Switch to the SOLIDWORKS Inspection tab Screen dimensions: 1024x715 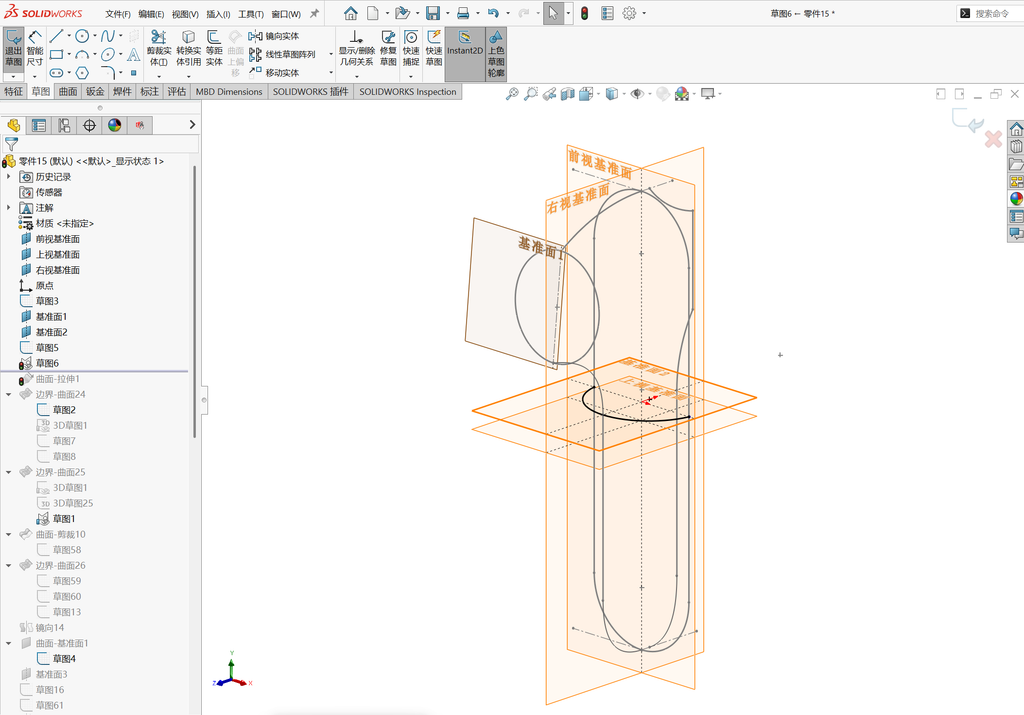pos(408,91)
